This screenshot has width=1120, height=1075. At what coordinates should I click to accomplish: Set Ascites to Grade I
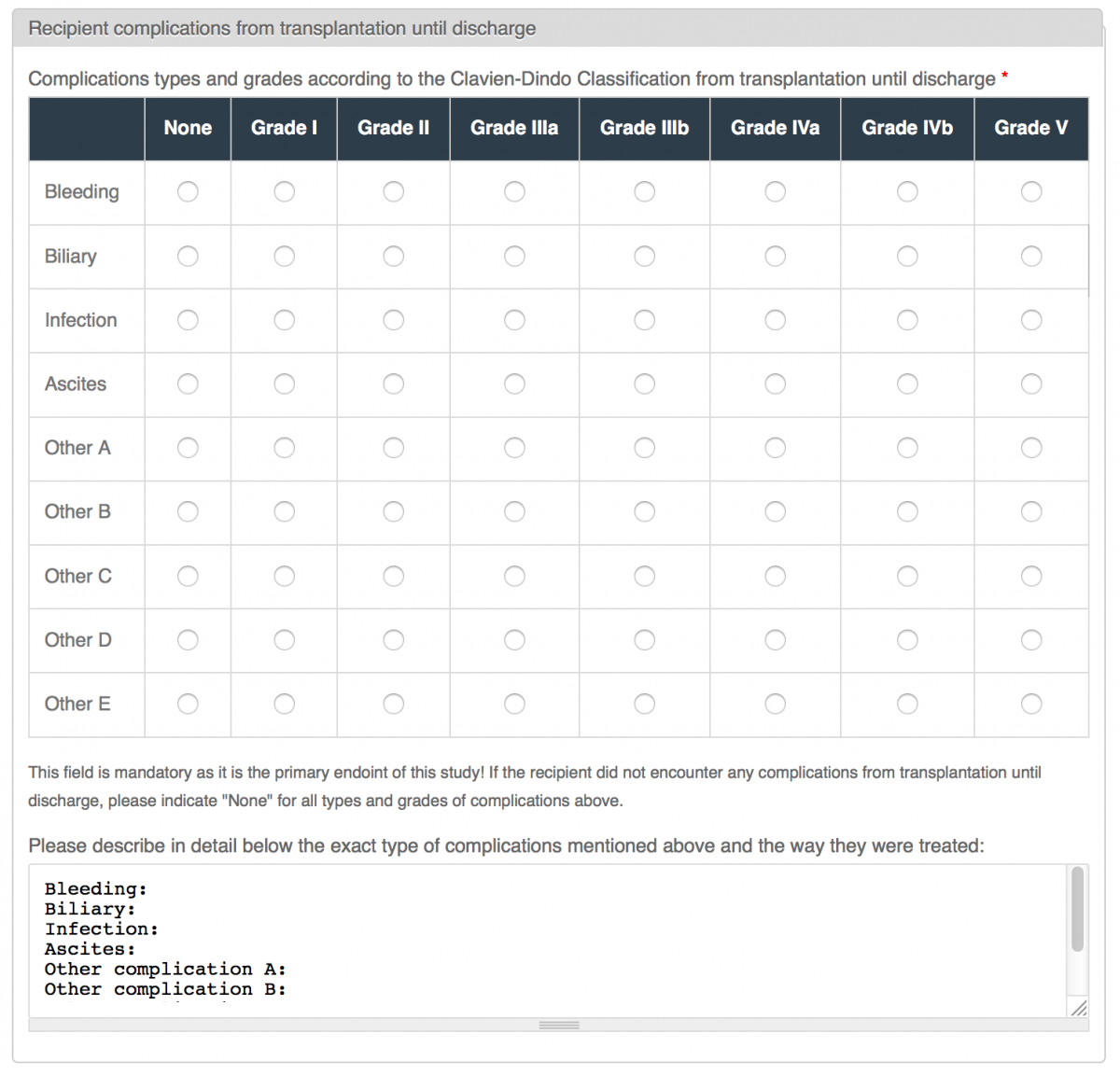pos(285,384)
